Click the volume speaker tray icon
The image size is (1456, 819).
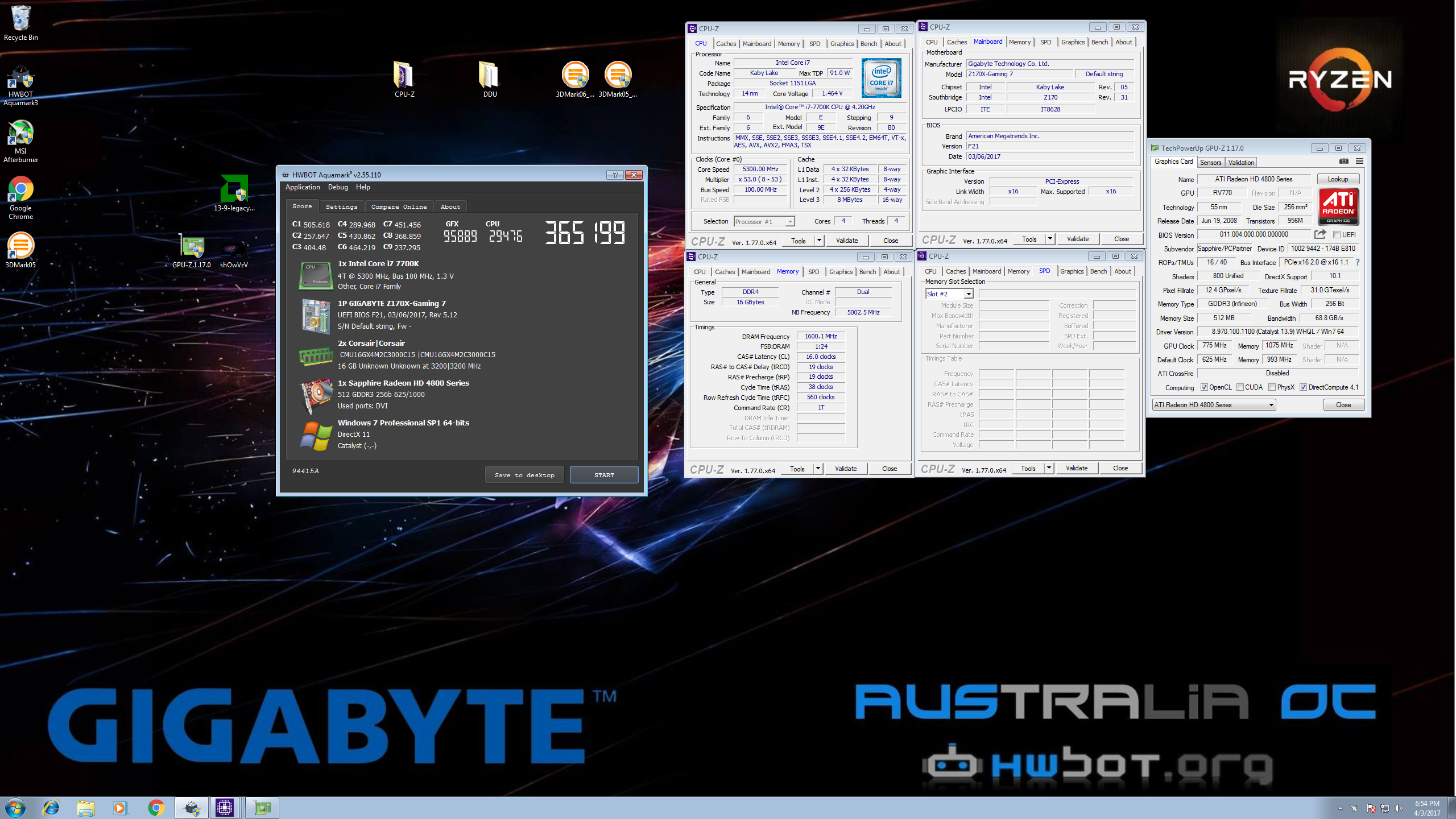(1399, 808)
